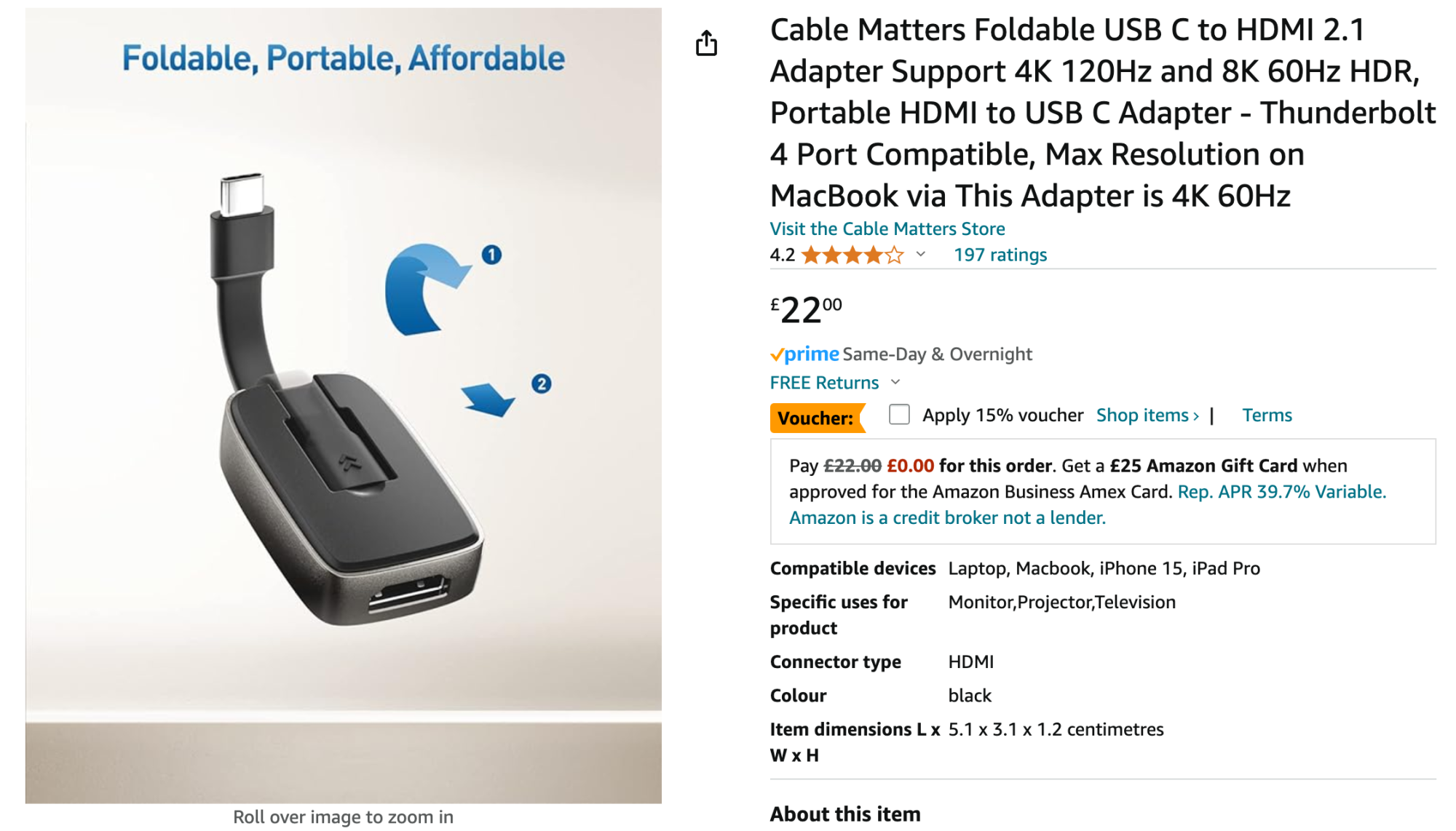Image resolution: width=1456 pixels, height=831 pixels.
Task: Click 'Amazon is a credit broker not a lender'
Action: coord(946,518)
